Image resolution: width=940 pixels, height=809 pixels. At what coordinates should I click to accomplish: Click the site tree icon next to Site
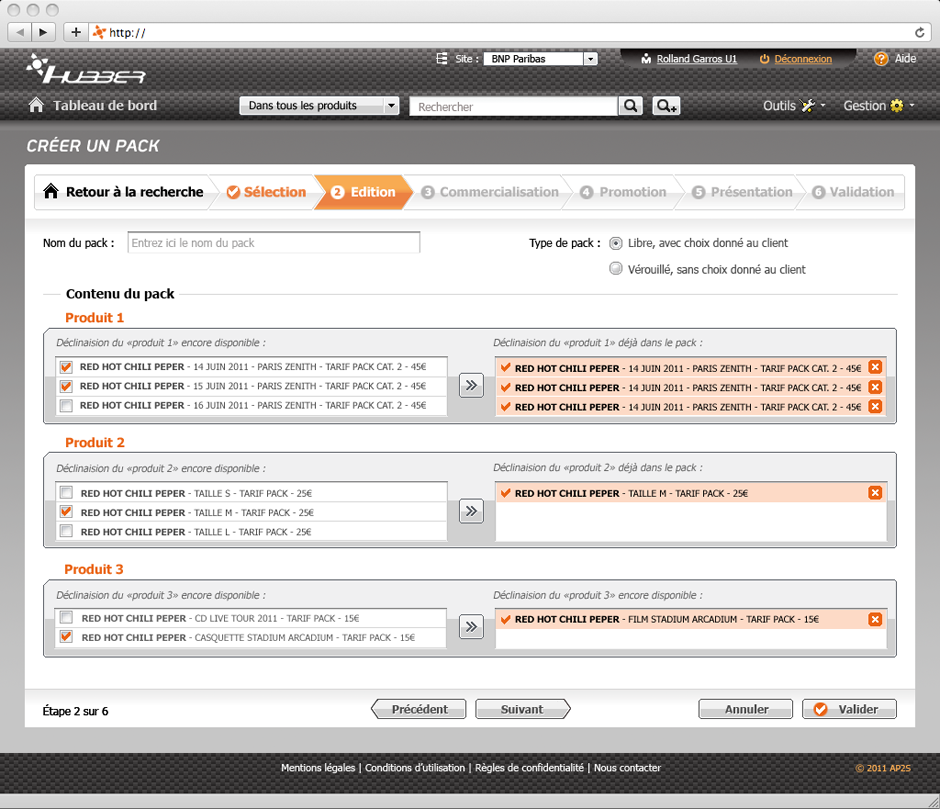[442, 59]
